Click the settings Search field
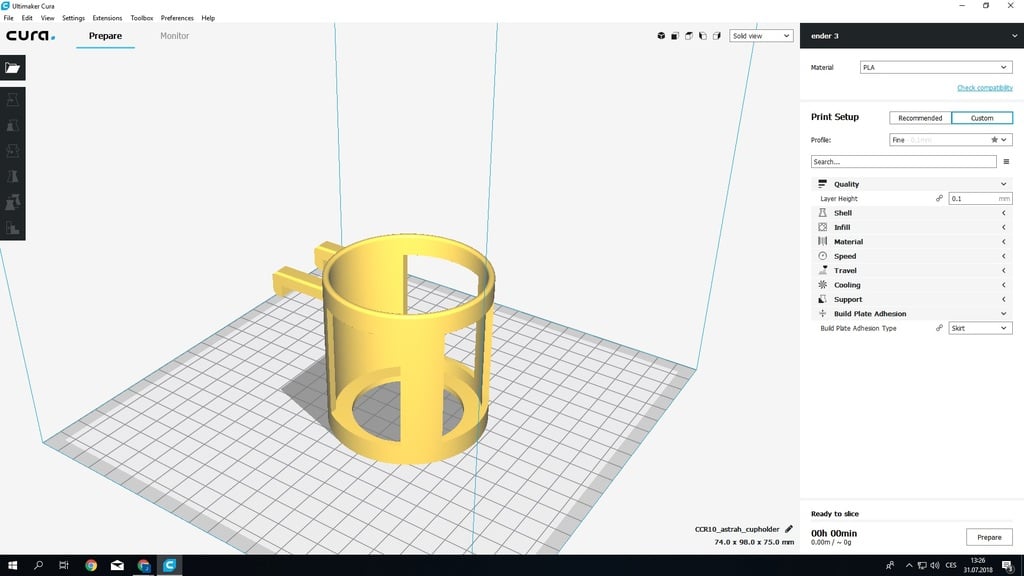 903,161
